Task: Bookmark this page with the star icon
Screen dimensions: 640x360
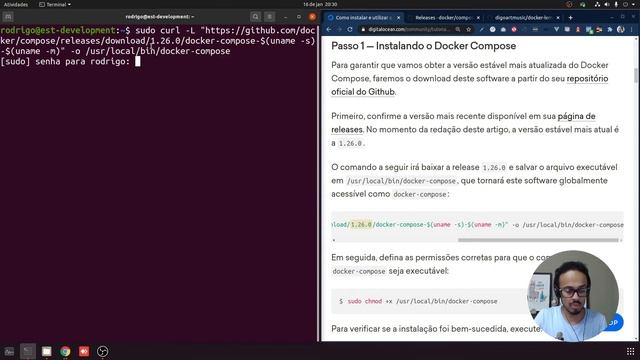Action: click(469, 29)
